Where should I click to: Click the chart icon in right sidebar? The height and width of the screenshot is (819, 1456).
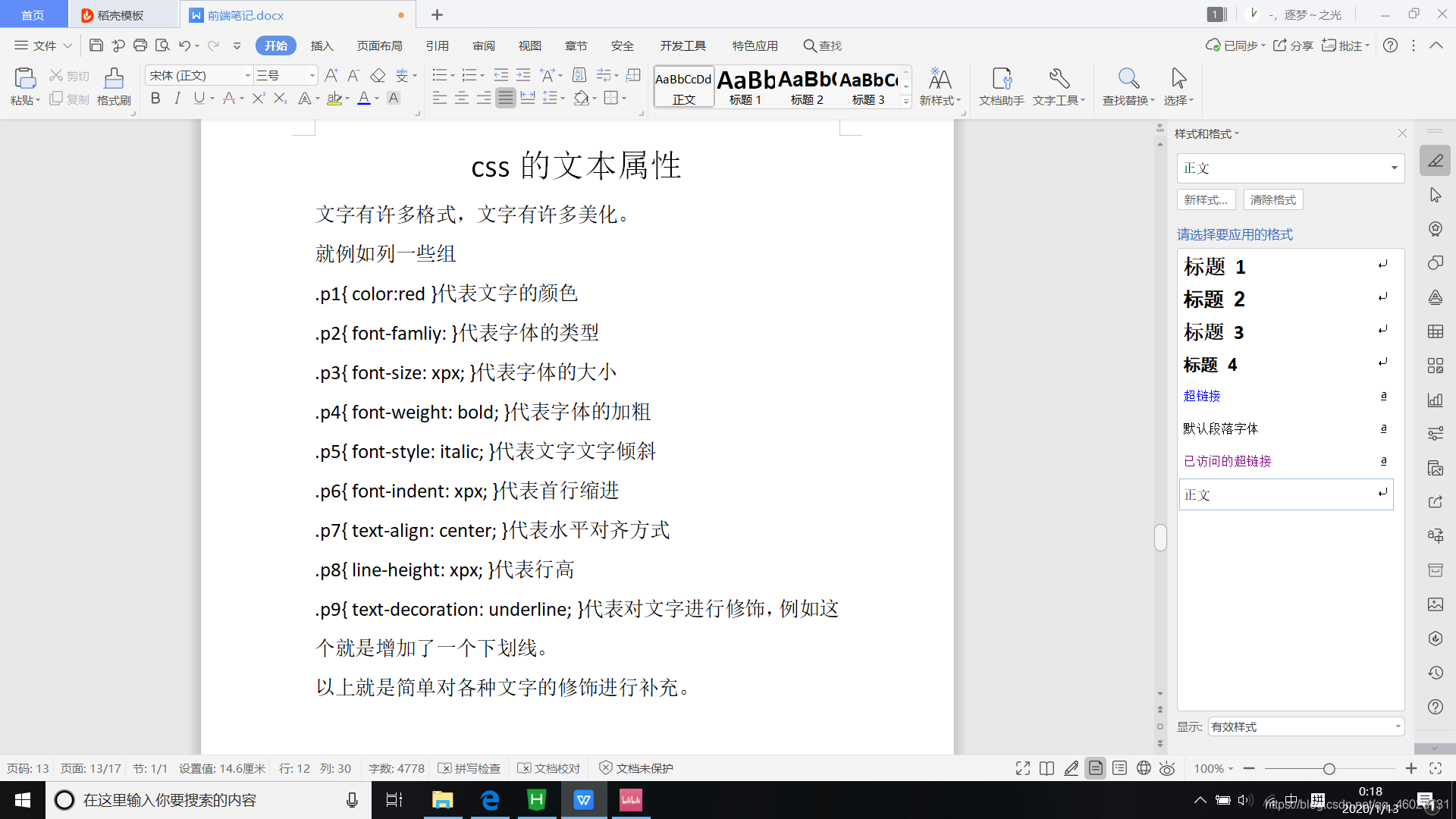(x=1436, y=400)
